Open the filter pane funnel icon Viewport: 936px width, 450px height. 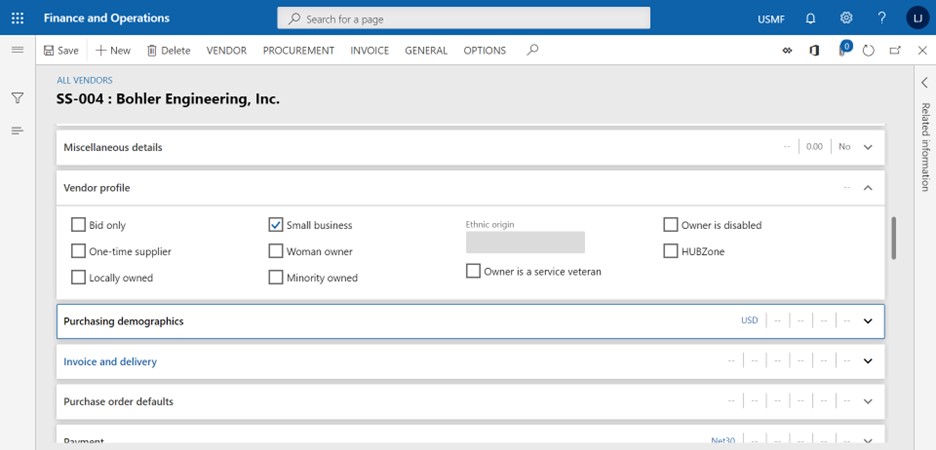(x=17, y=98)
